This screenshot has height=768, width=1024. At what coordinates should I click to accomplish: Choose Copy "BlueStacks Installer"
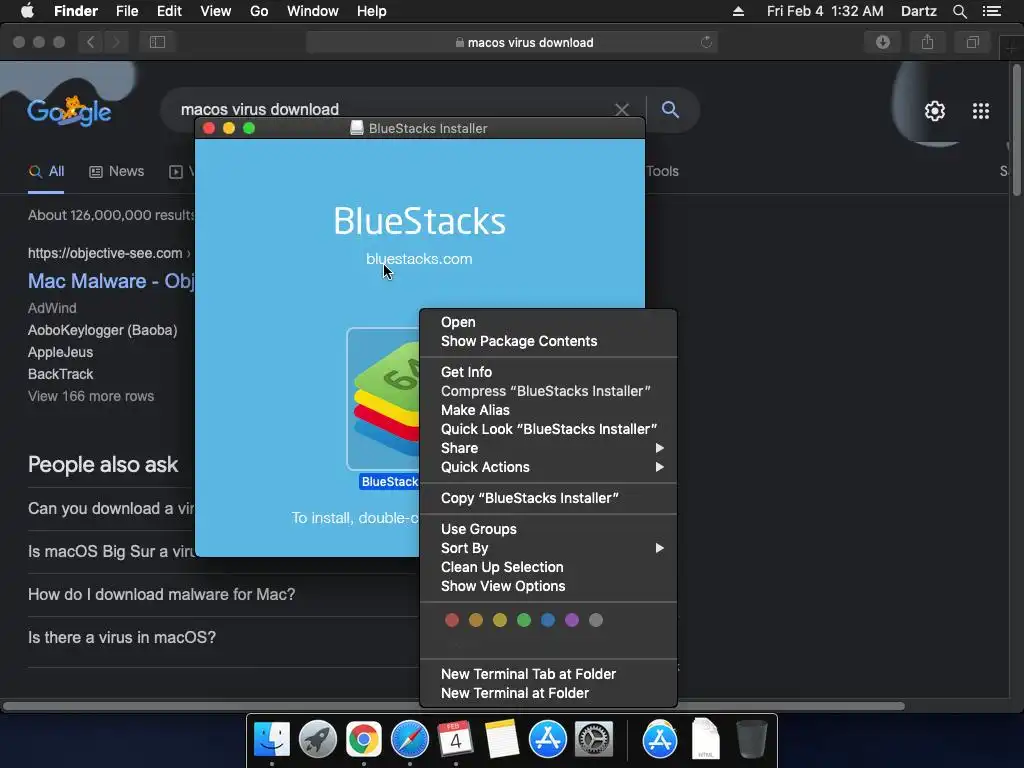pos(548,498)
